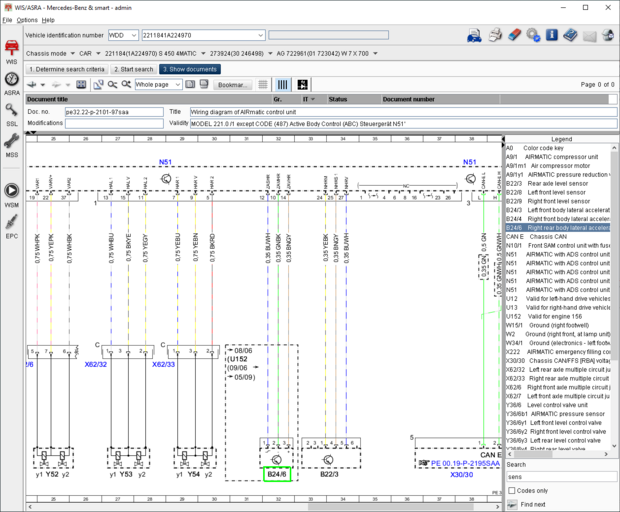Open the Help menu
This screenshot has height=512, width=620.
coord(48,20)
